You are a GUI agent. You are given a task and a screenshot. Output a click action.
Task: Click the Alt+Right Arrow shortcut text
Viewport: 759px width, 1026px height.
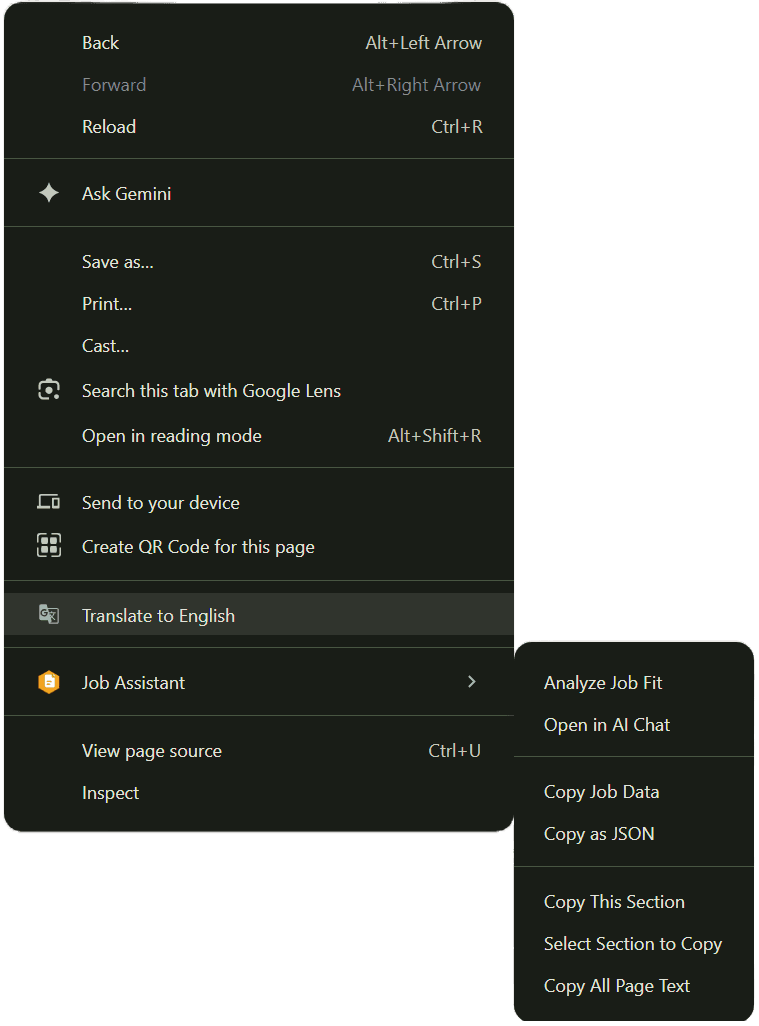click(x=416, y=84)
